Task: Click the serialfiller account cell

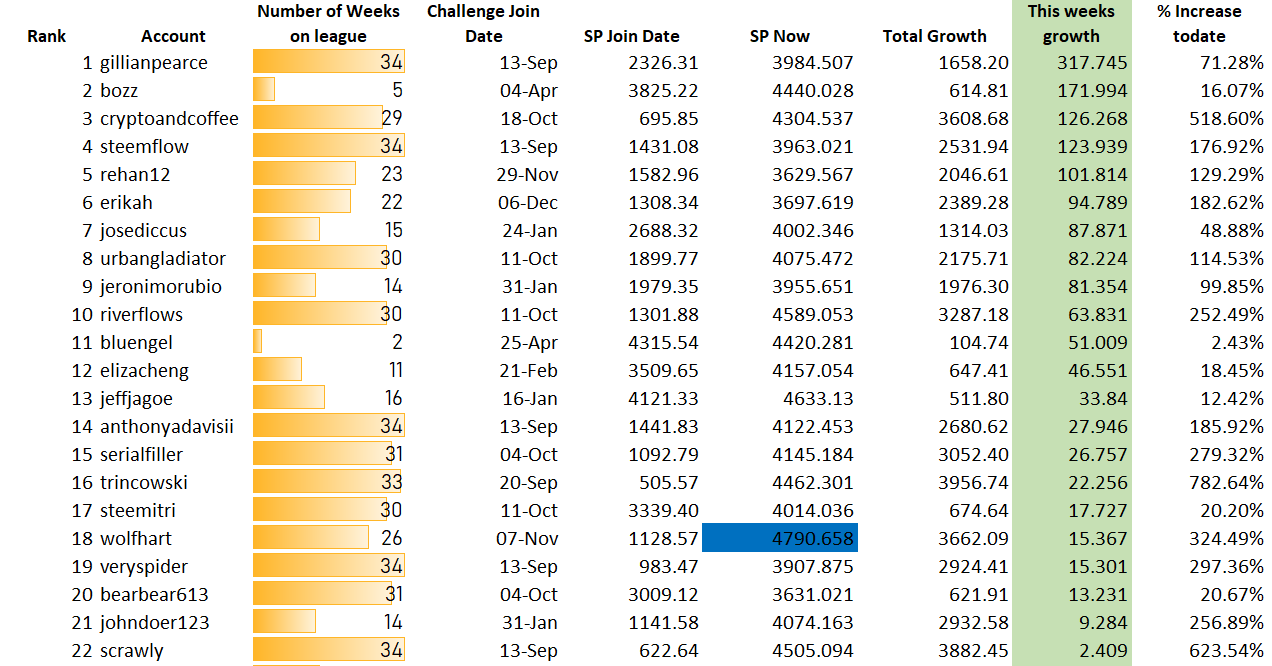Action: [141, 454]
